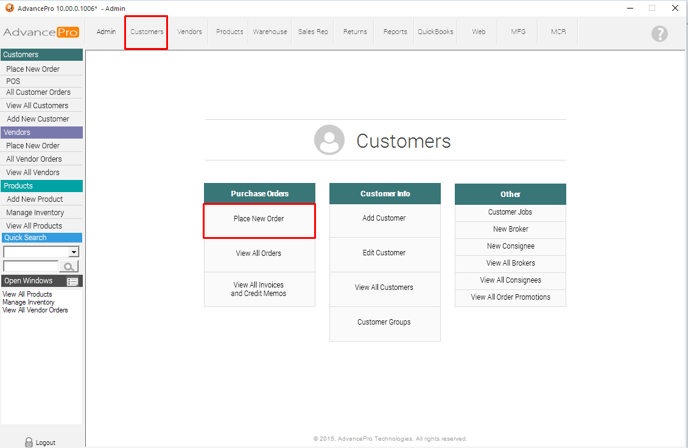Viewport: 688px width, 448px height.
Task: Open POS from the sidebar
Action: pyautogui.click(x=13, y=81)
